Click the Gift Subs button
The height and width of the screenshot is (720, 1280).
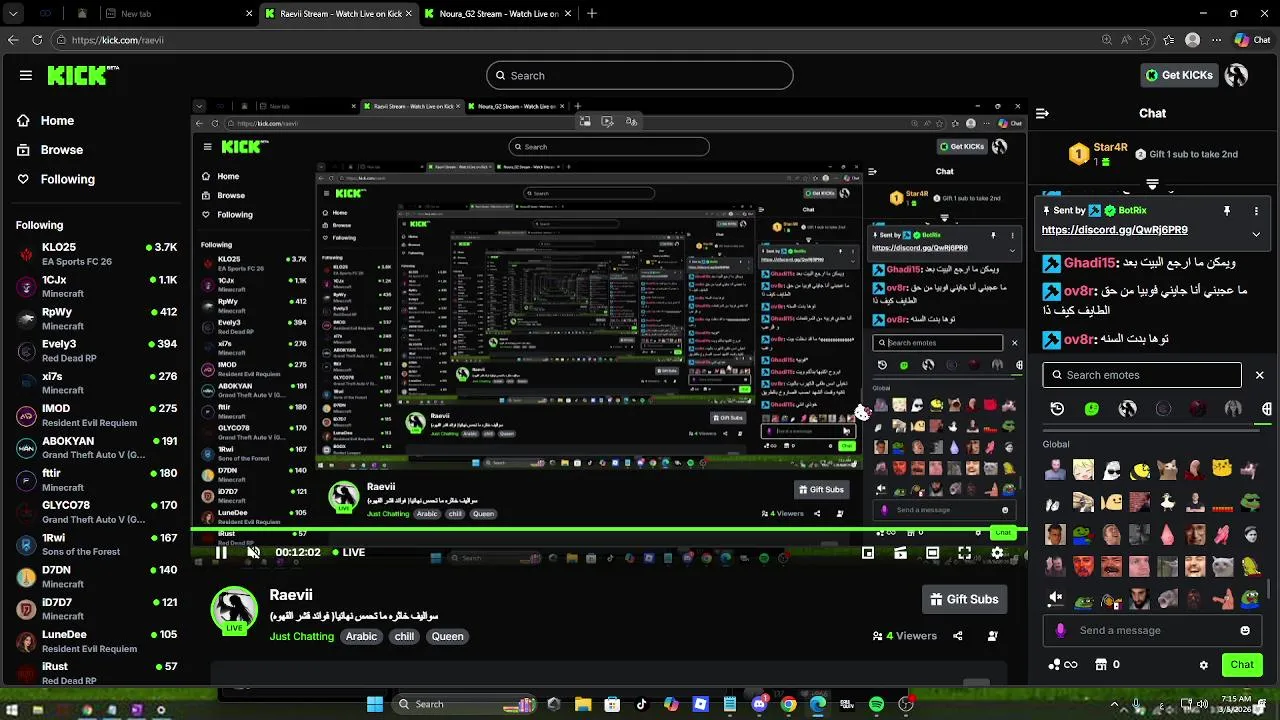click(x=964, y=599)
